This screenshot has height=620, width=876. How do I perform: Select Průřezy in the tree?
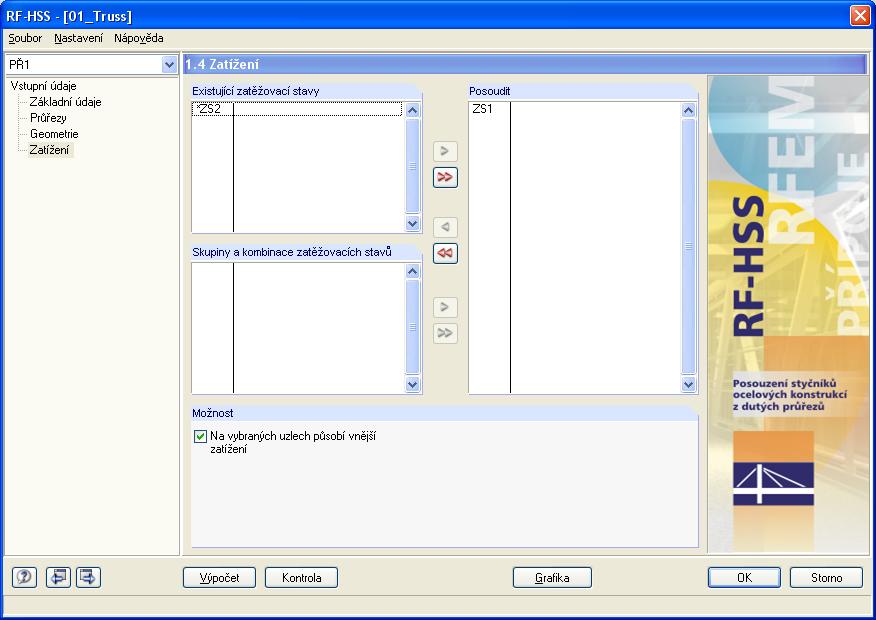(48, 118)
